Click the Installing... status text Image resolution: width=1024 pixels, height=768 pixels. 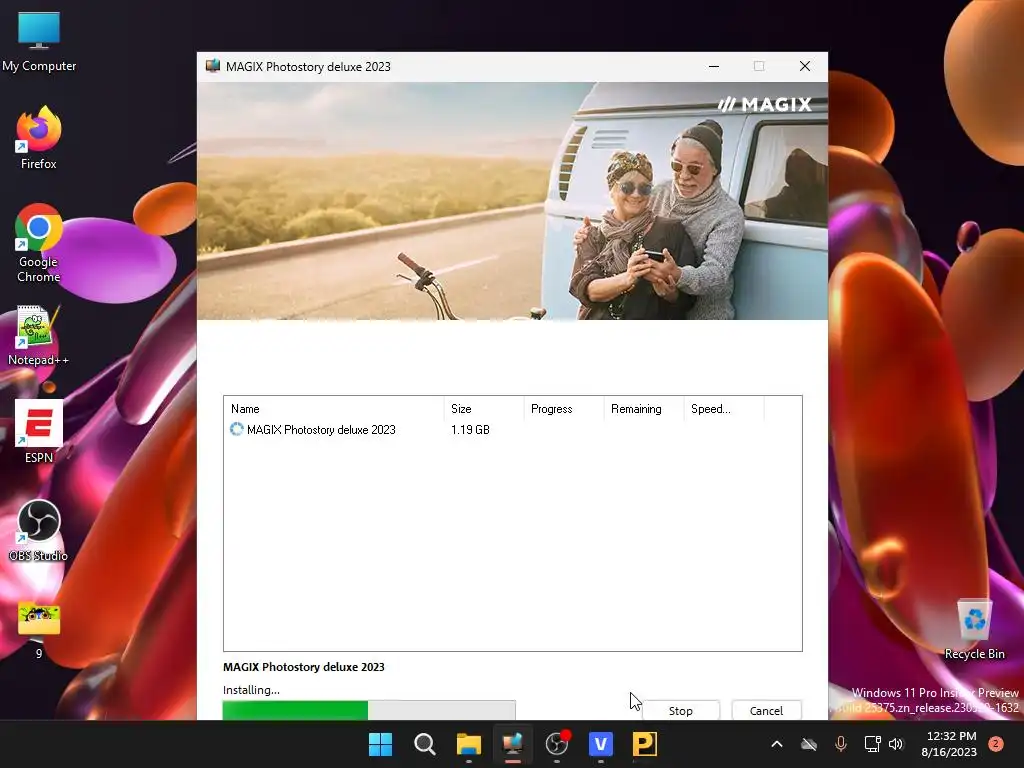point(251,690)
